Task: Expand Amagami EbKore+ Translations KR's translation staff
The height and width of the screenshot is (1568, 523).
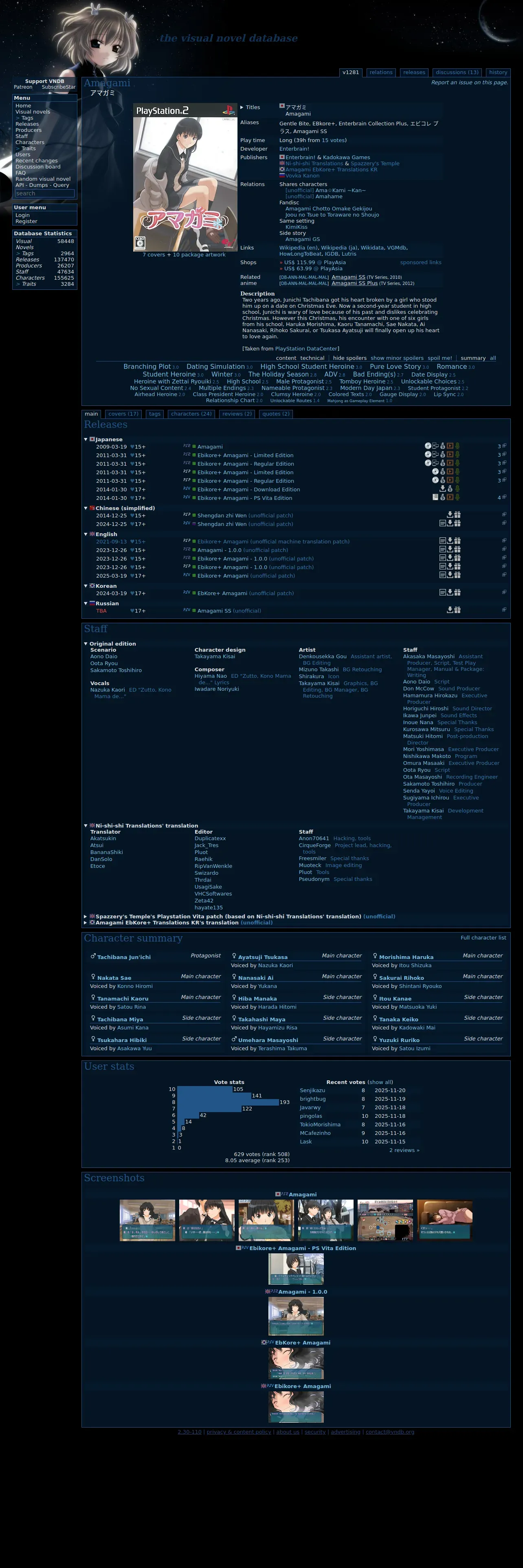Action: pos(86,922)
